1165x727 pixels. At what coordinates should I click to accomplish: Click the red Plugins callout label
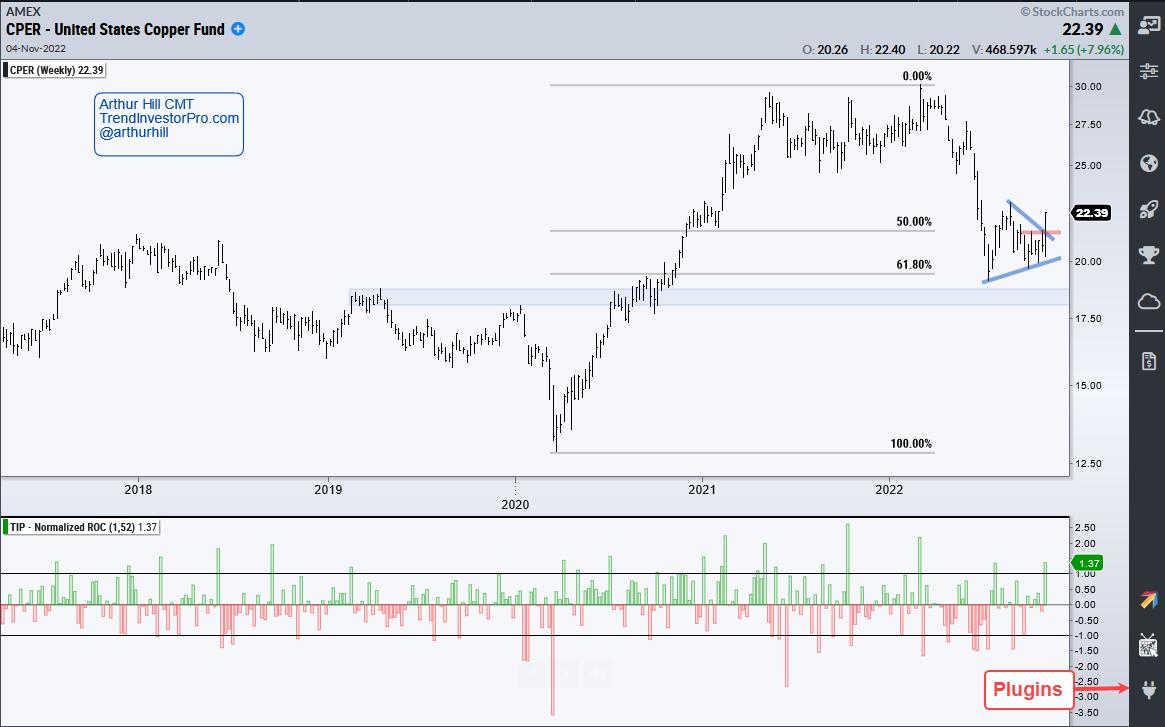click(1026, 689)
